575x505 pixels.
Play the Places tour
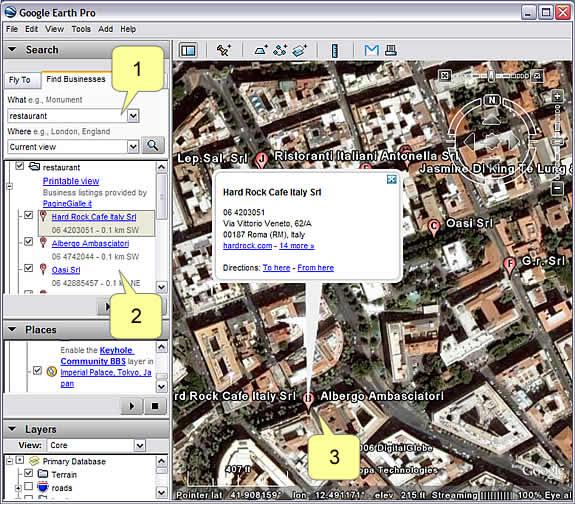(132, 406)
